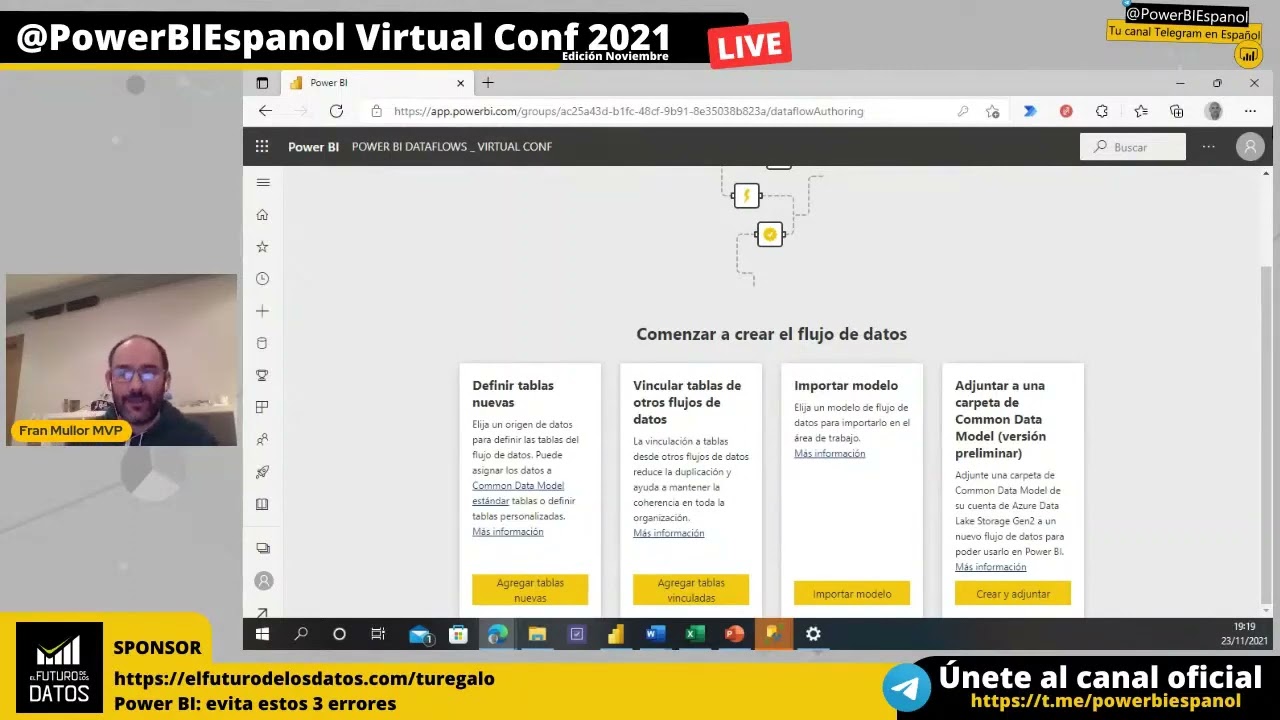Open Datasets cylinder icon in sidebar

(262, 343)
